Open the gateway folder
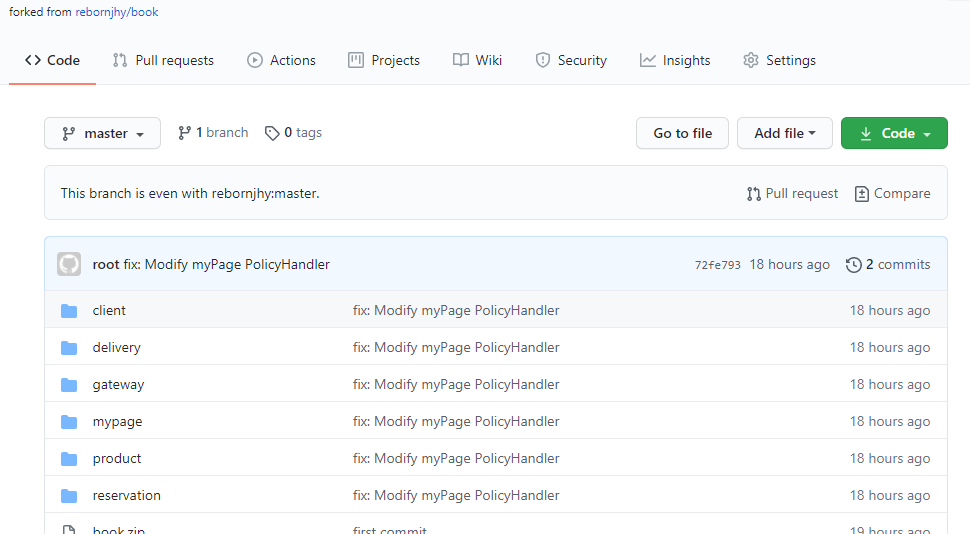 pos(118,384)
